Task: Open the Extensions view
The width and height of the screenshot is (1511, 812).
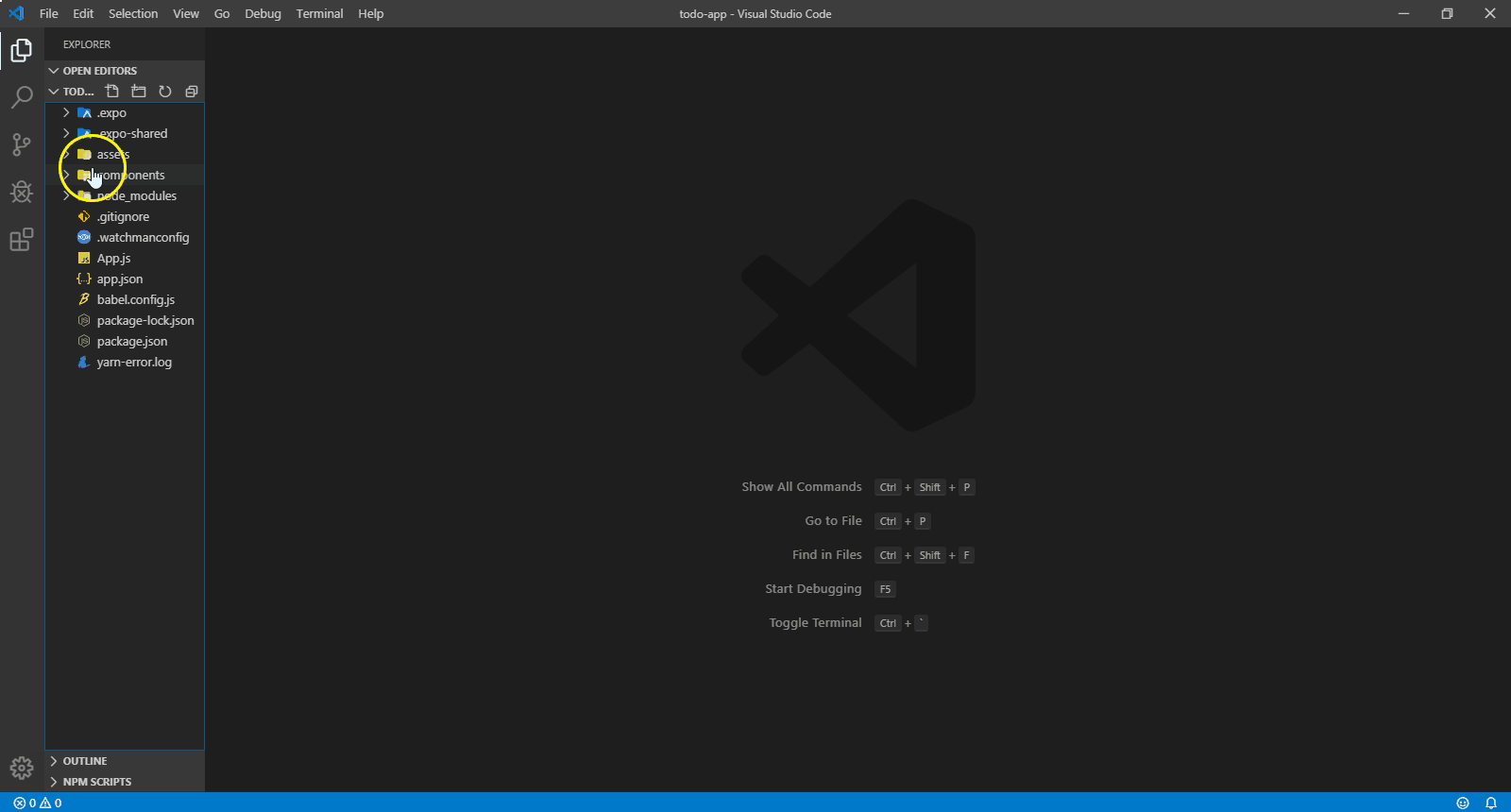Action: tap(22, 240)
